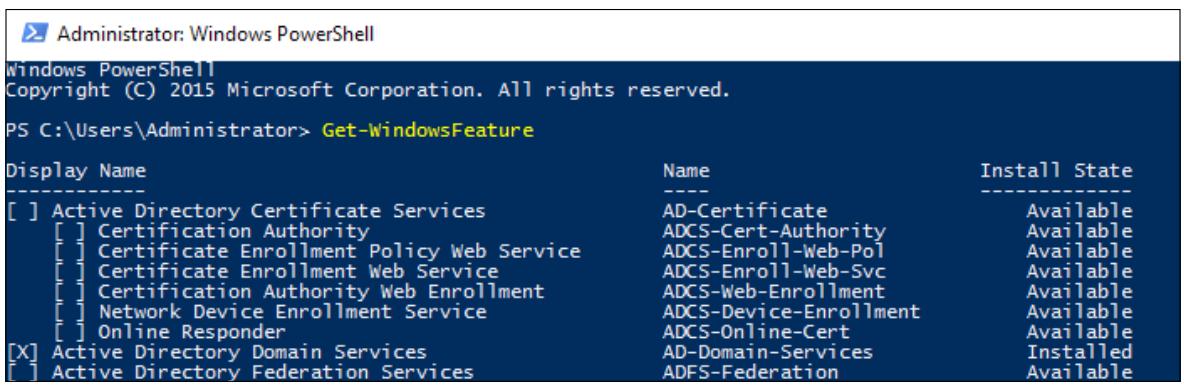Click Certificate Enrollment Web Service row
Screen dimensions: 1184x388
click(x=569, y=271)
